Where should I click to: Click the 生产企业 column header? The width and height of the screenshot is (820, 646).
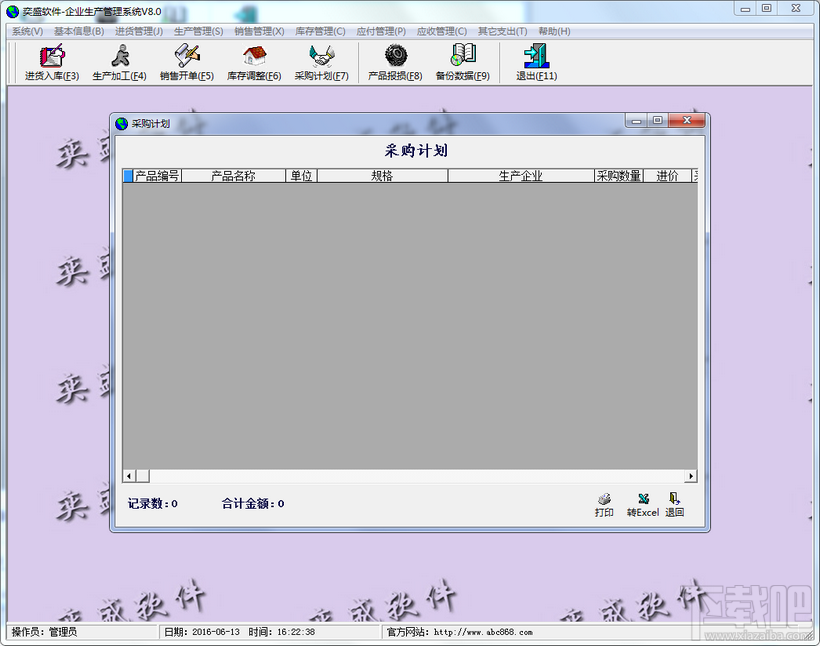click(521, 176)
